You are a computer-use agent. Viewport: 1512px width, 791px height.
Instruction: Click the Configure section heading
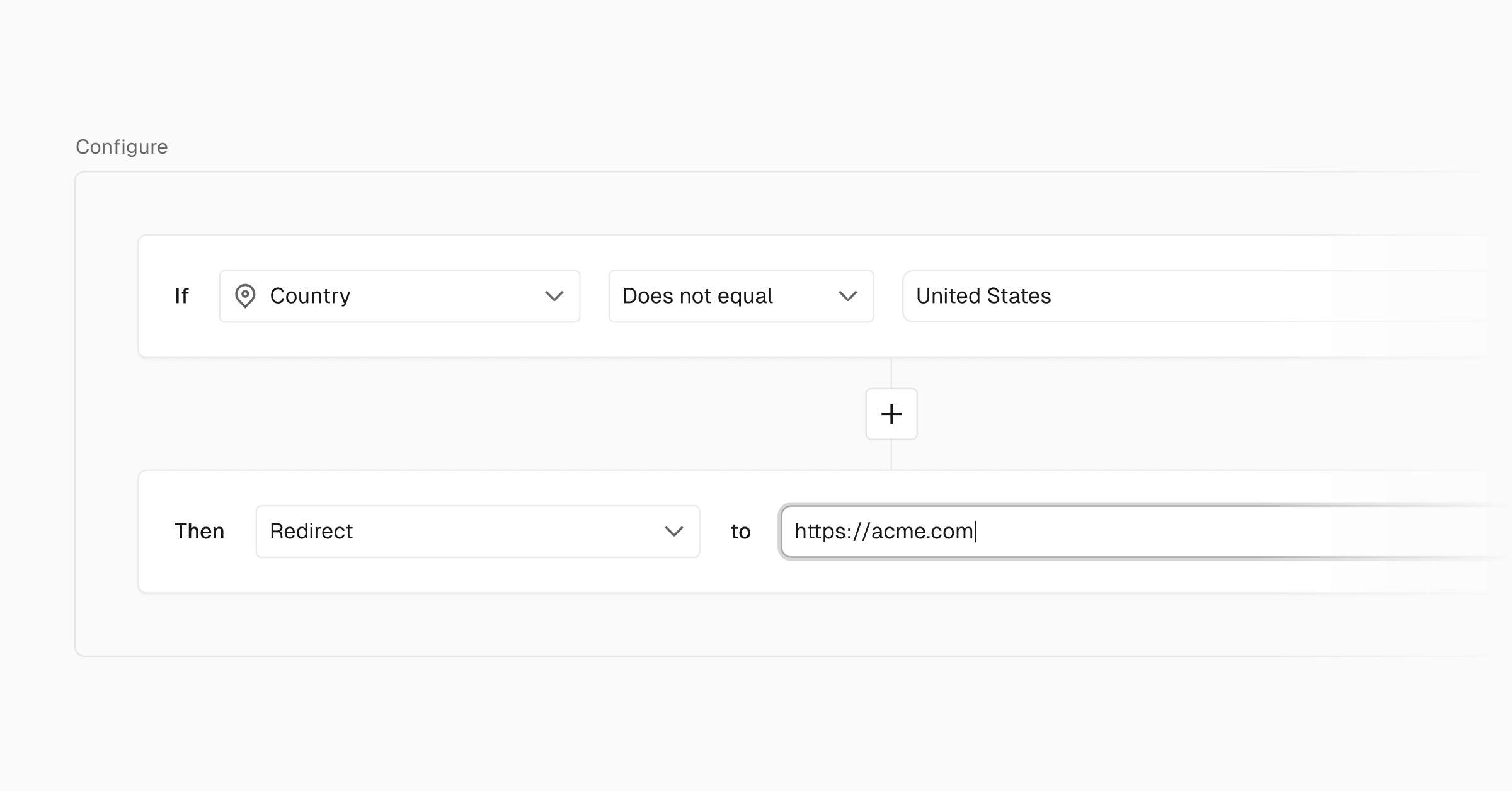pyautogui.click(x=122, y=147)
